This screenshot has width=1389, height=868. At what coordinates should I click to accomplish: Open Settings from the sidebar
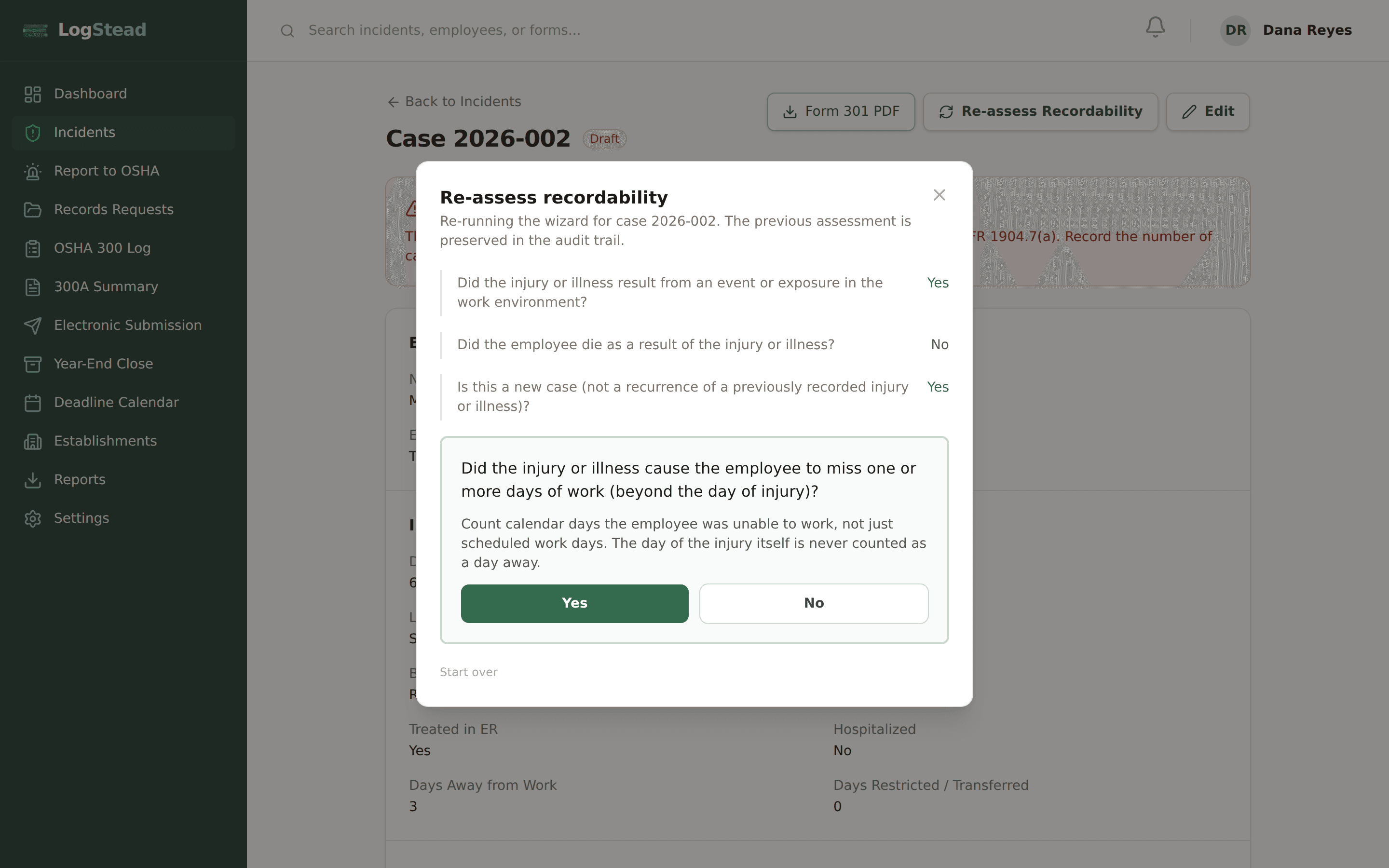[x=123, y=518]
